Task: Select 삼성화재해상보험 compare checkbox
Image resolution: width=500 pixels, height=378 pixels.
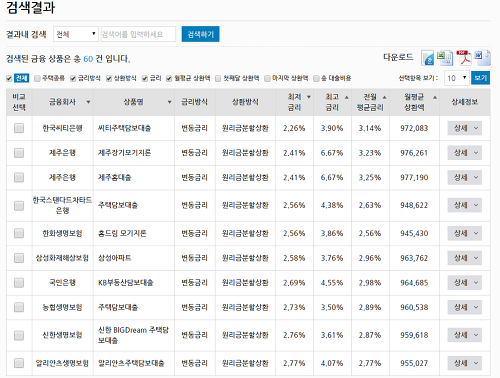Action: point(19,258)
